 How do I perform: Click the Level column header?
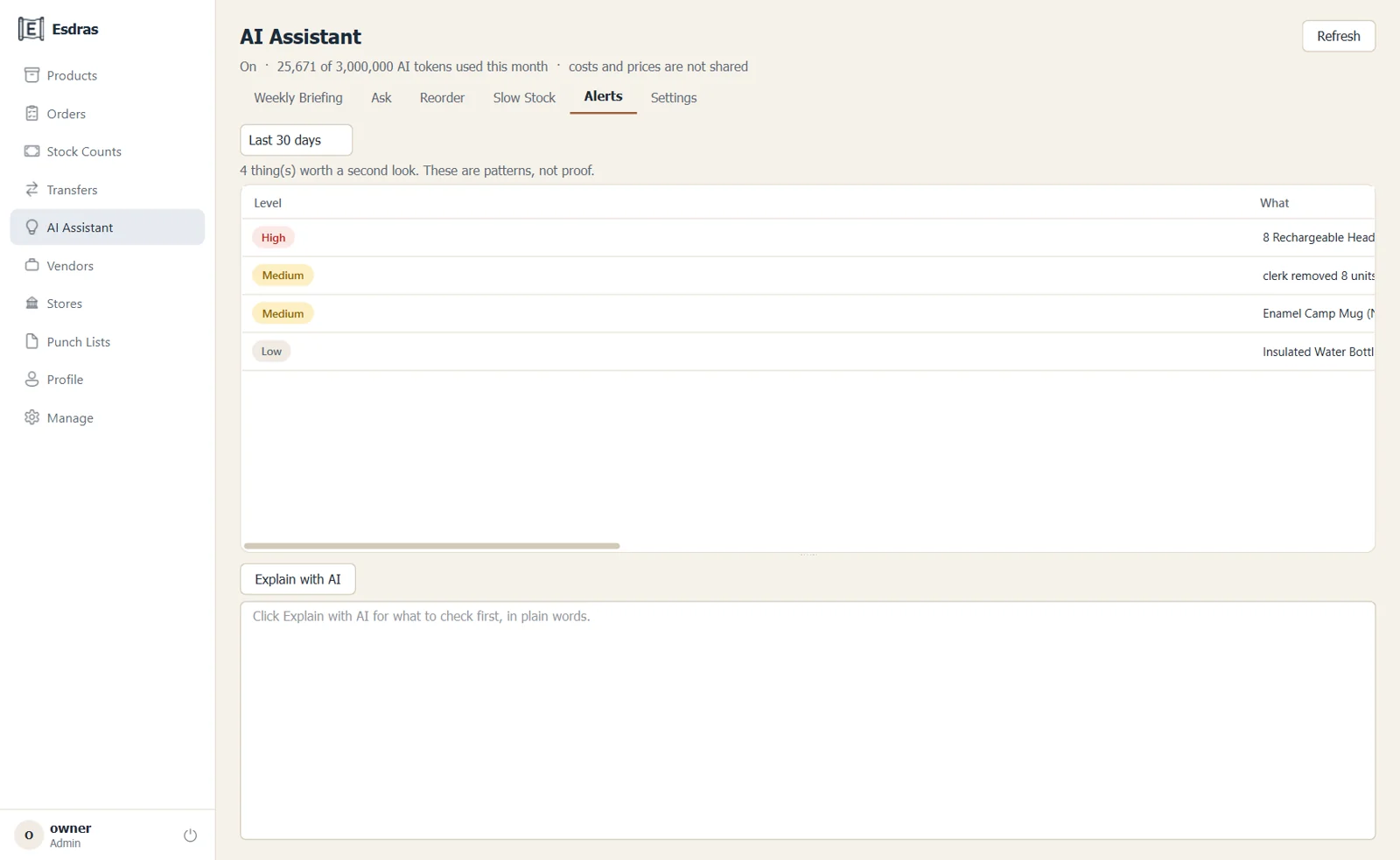click(x=268, y=203)
